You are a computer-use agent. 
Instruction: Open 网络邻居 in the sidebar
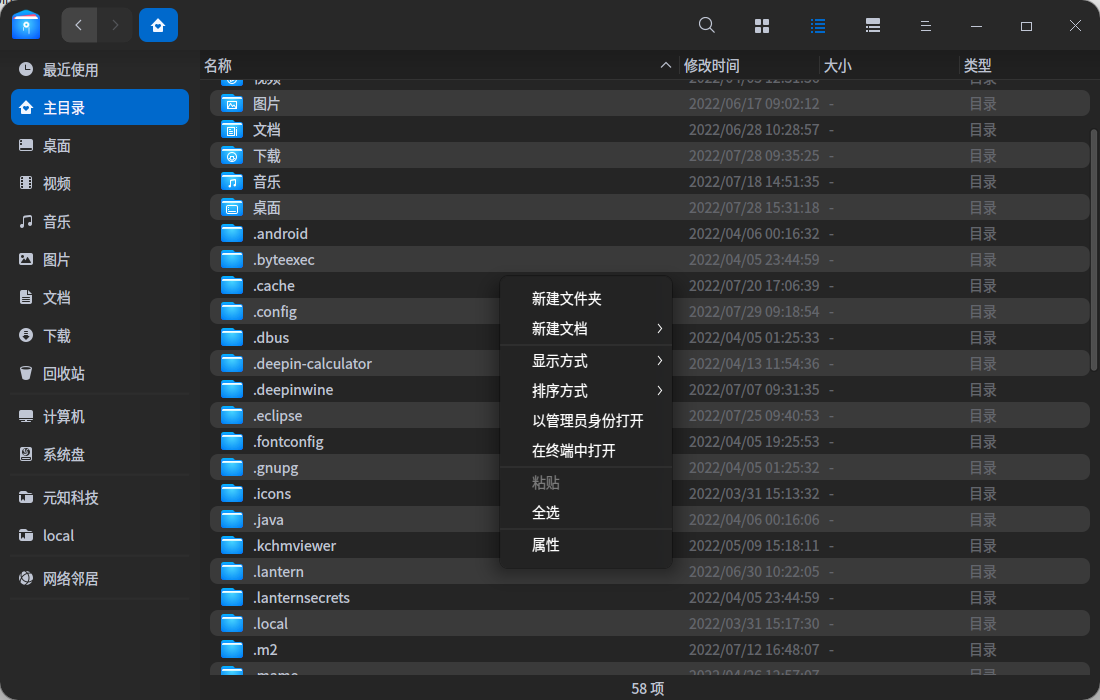[100, 579]
